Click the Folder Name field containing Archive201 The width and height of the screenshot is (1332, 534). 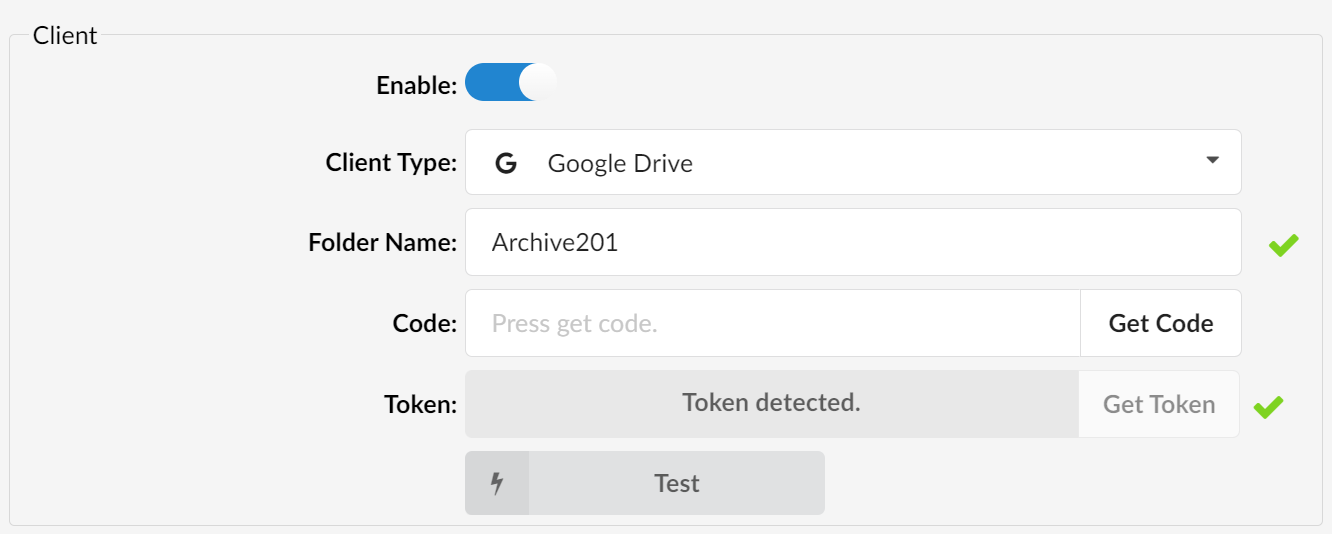pyautogui.click(x=853, y=242)
